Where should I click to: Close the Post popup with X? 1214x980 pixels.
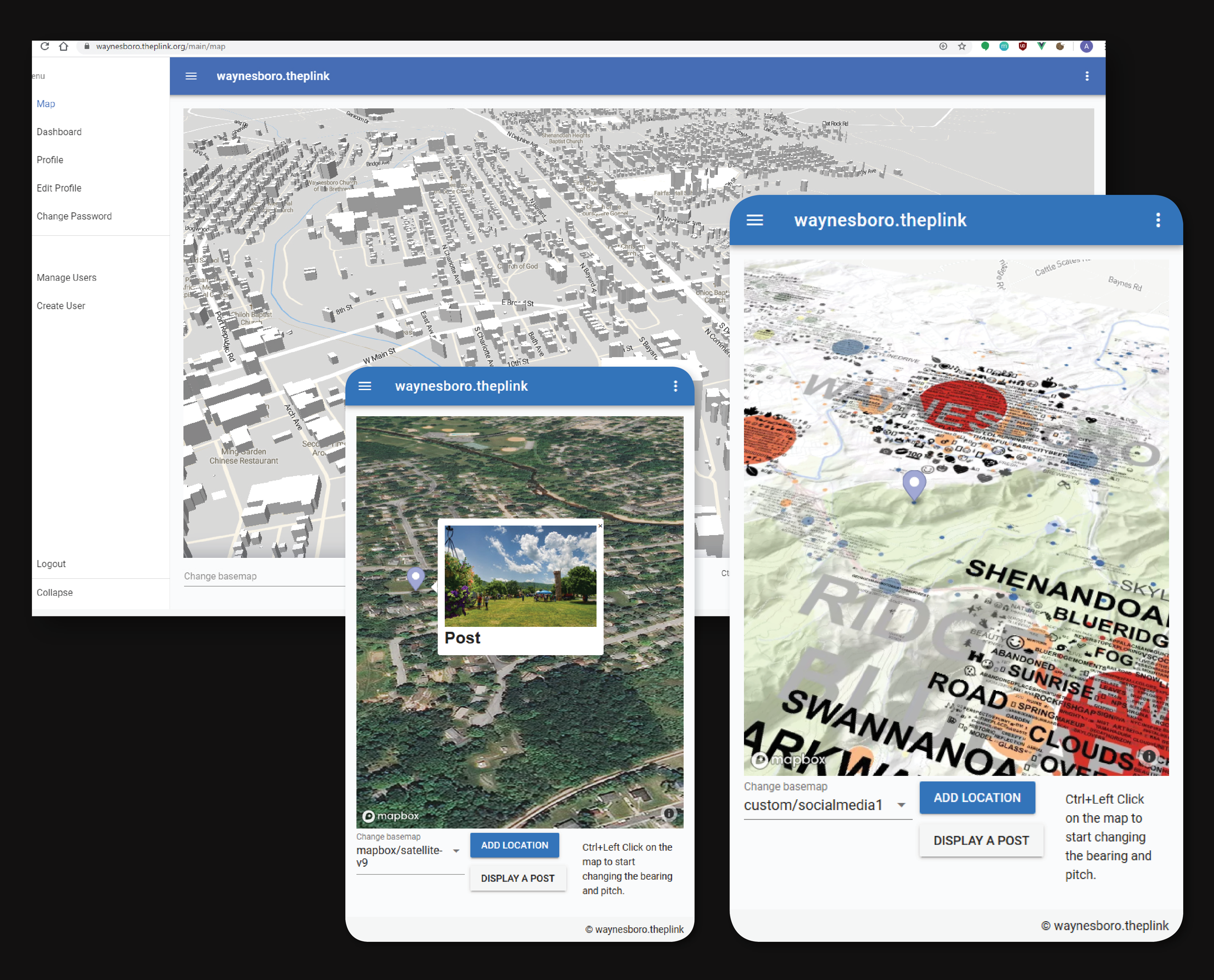click(x=600, y=526)
